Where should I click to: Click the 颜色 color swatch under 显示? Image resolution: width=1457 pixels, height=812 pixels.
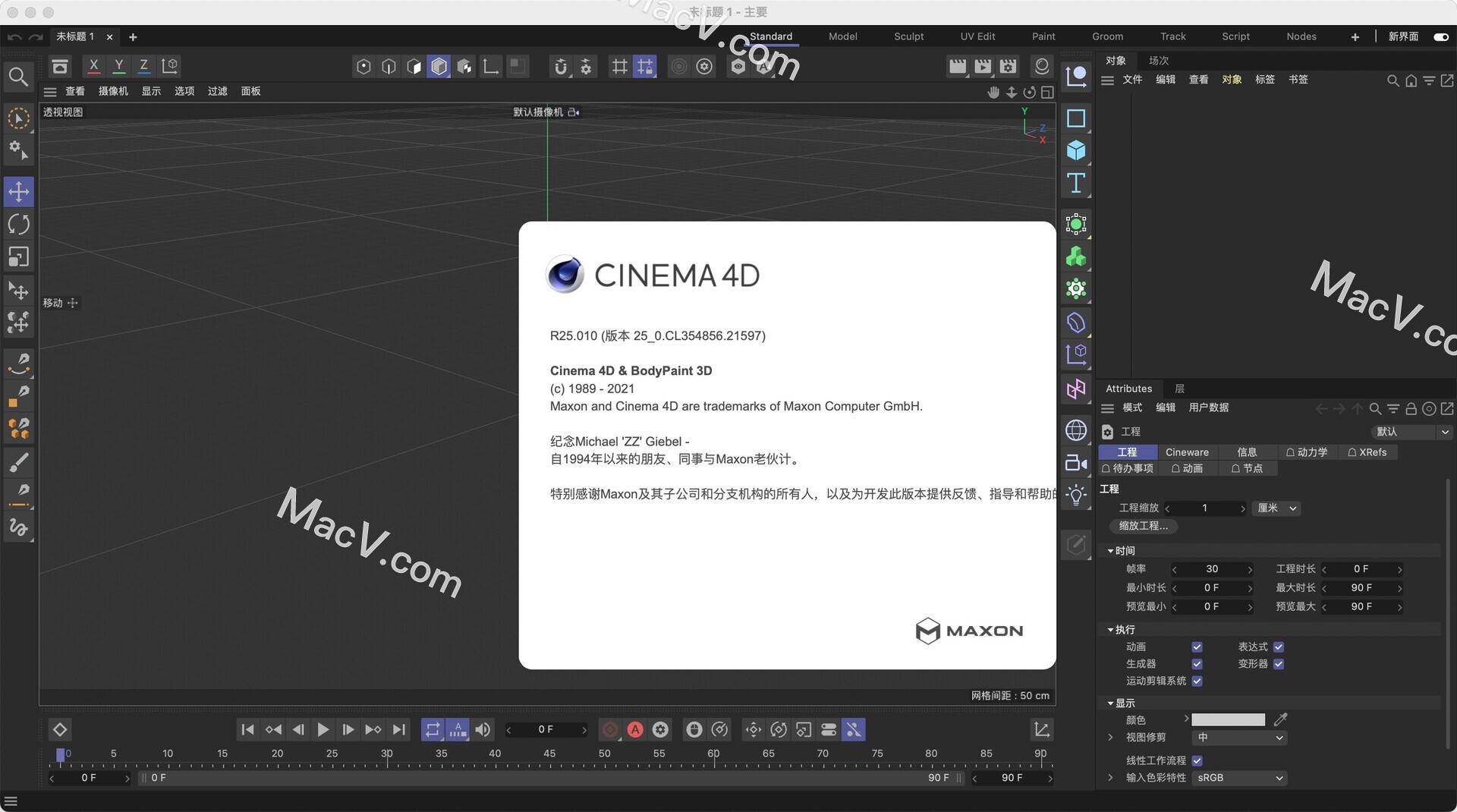(x=1228, y=719)
